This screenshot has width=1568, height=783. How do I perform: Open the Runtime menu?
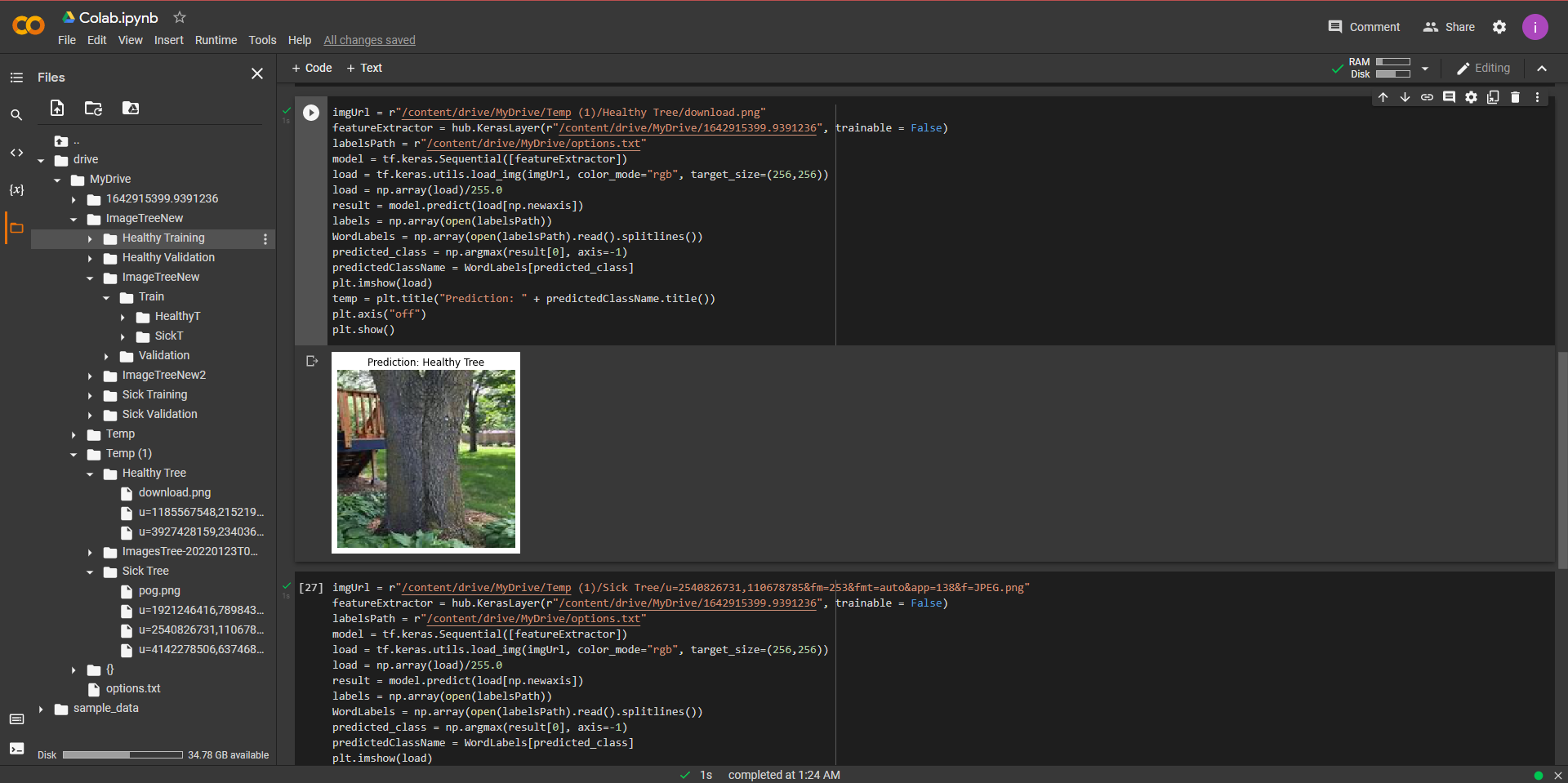coord(216,40)
